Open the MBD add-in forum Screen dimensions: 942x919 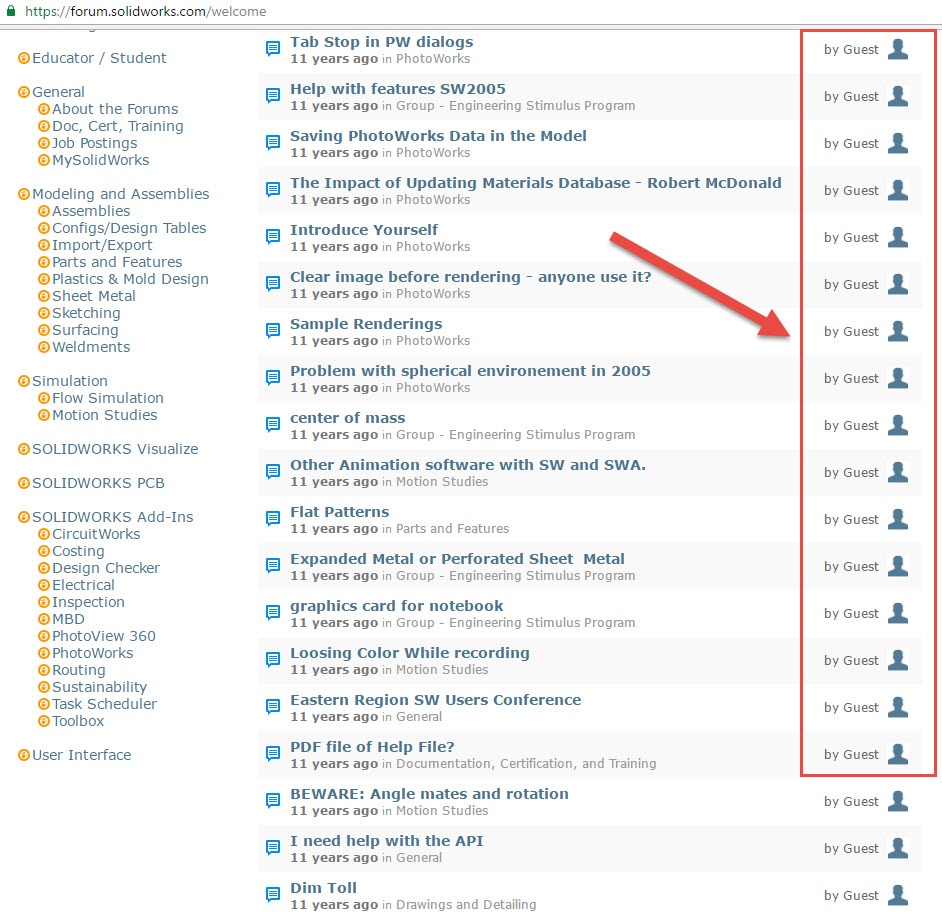(x=68, y=619)
